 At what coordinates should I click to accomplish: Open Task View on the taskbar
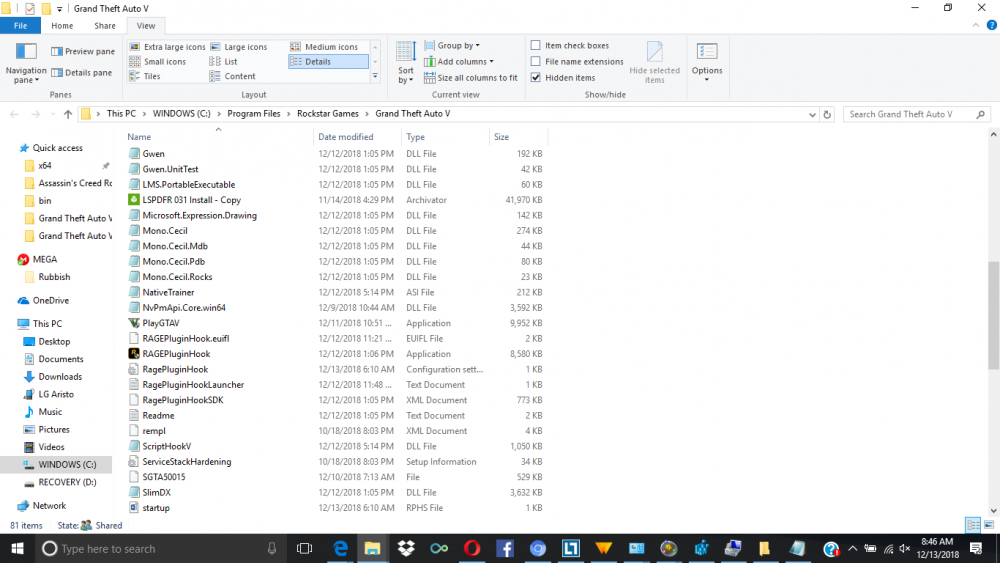[304, 548]
